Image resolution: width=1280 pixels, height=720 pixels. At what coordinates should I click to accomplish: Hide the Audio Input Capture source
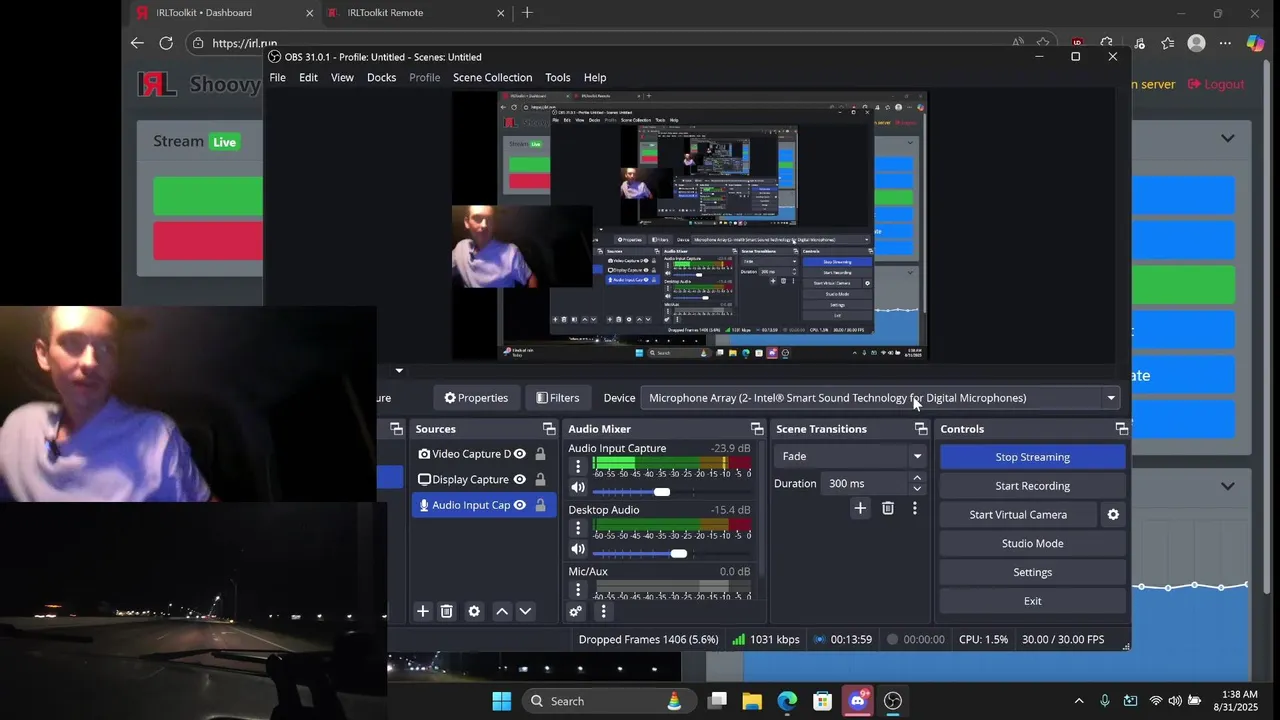point(519,505)
